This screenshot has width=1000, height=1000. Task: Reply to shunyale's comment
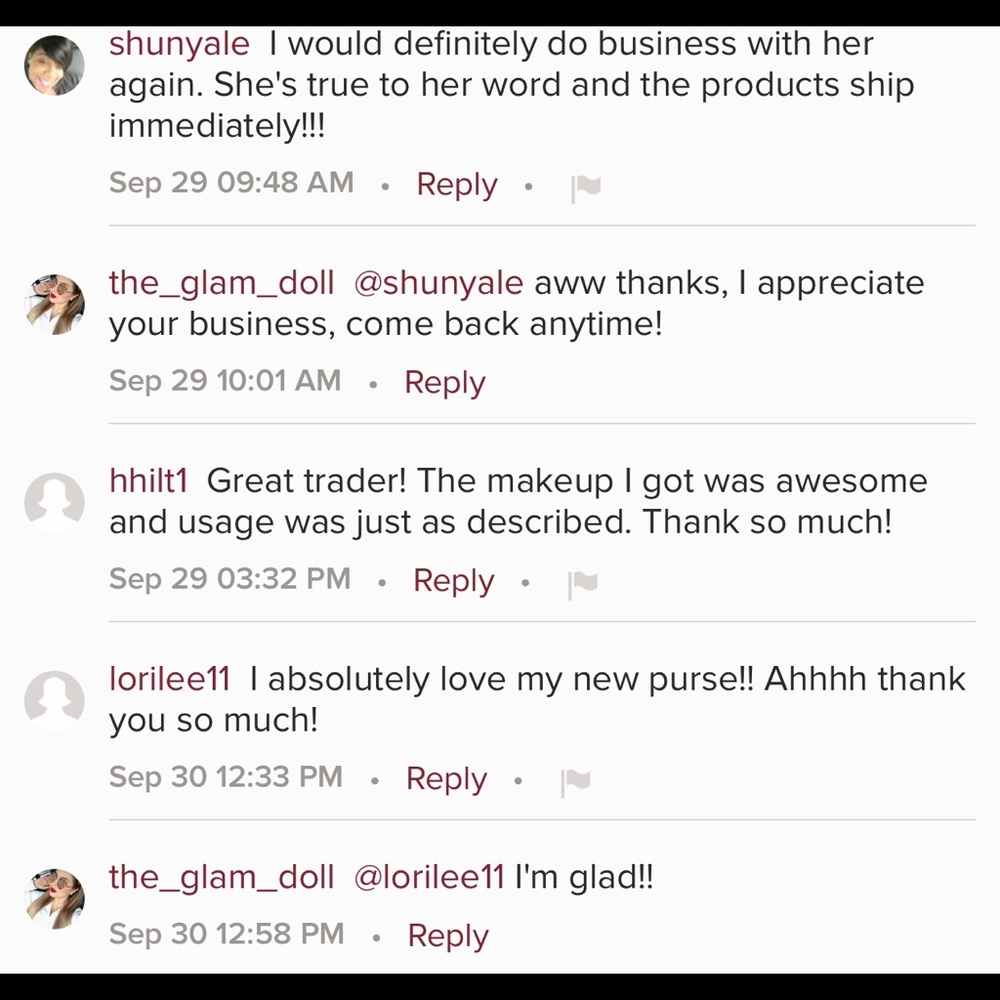point(456,185)
